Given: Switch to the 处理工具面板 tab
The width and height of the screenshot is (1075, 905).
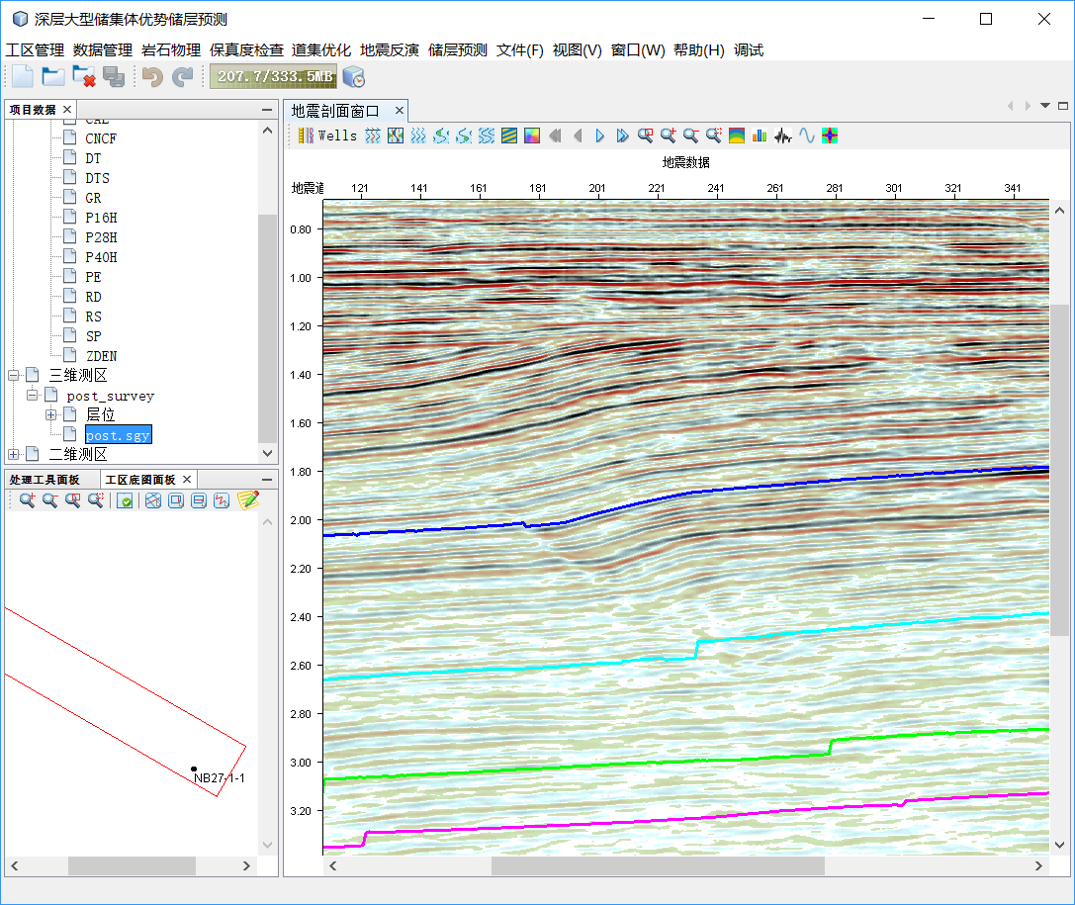Looking at the screenshot, I should [x=44, y=480].
